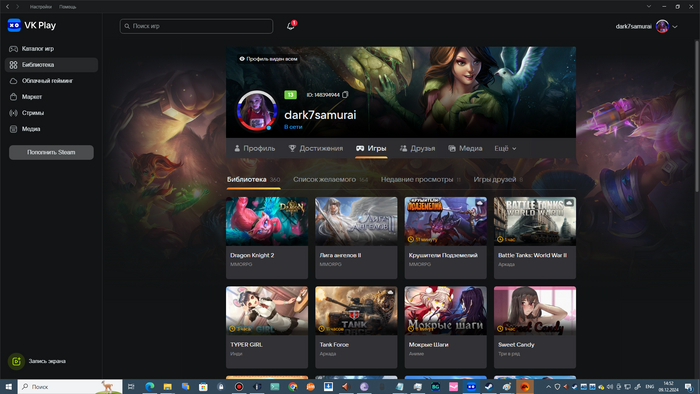
Task: Open the Настройки menu
Action: 41,7
